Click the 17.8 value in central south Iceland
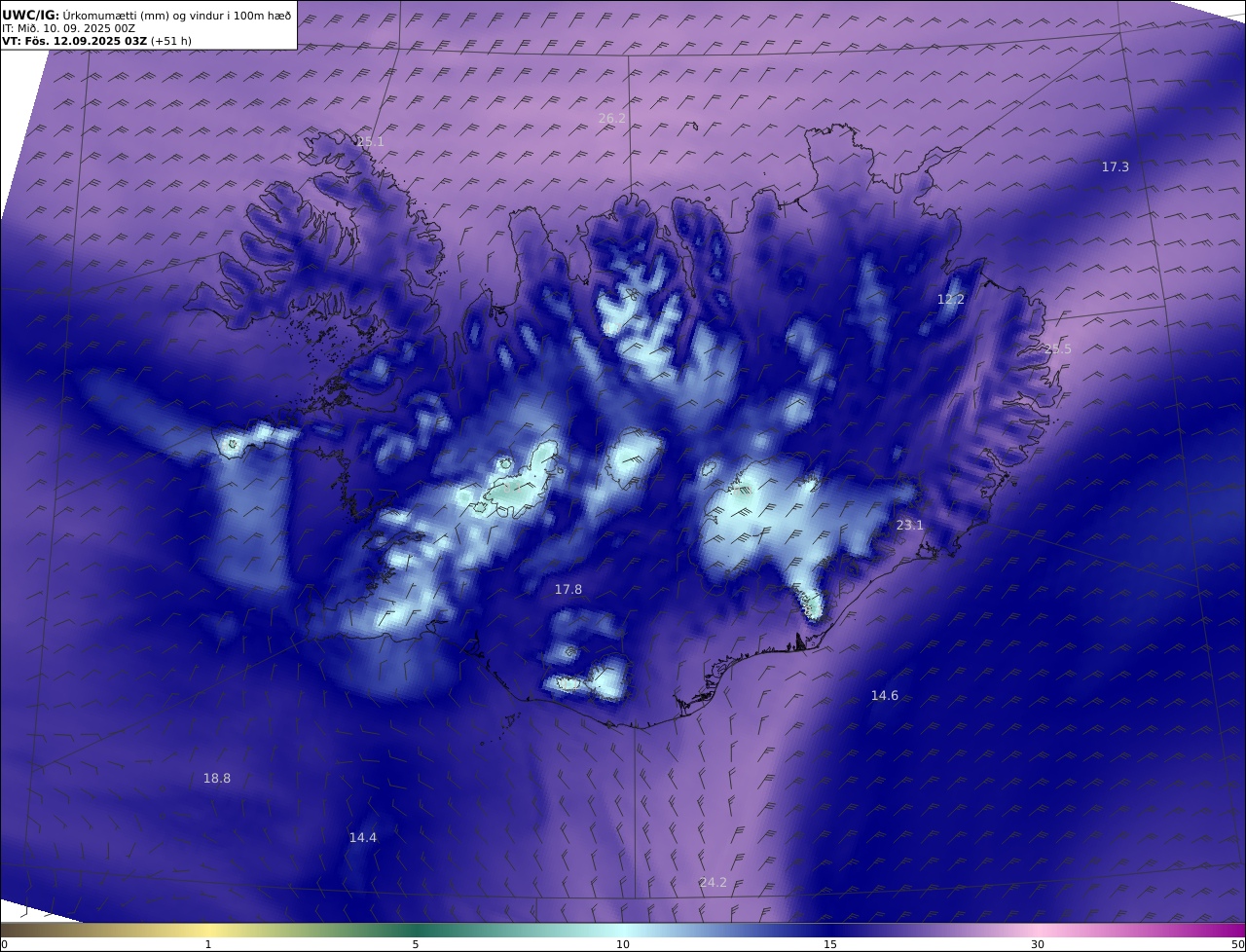This screenshot has width=1246, height=952. tap(568, 590)
